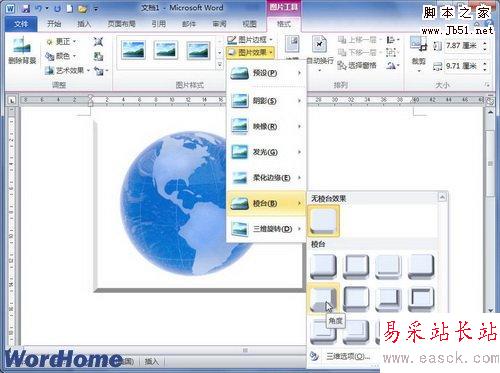Open the 三维旋转(D) 3-D rotation submenu
The image size is (500, 373).
click(266, 229)
